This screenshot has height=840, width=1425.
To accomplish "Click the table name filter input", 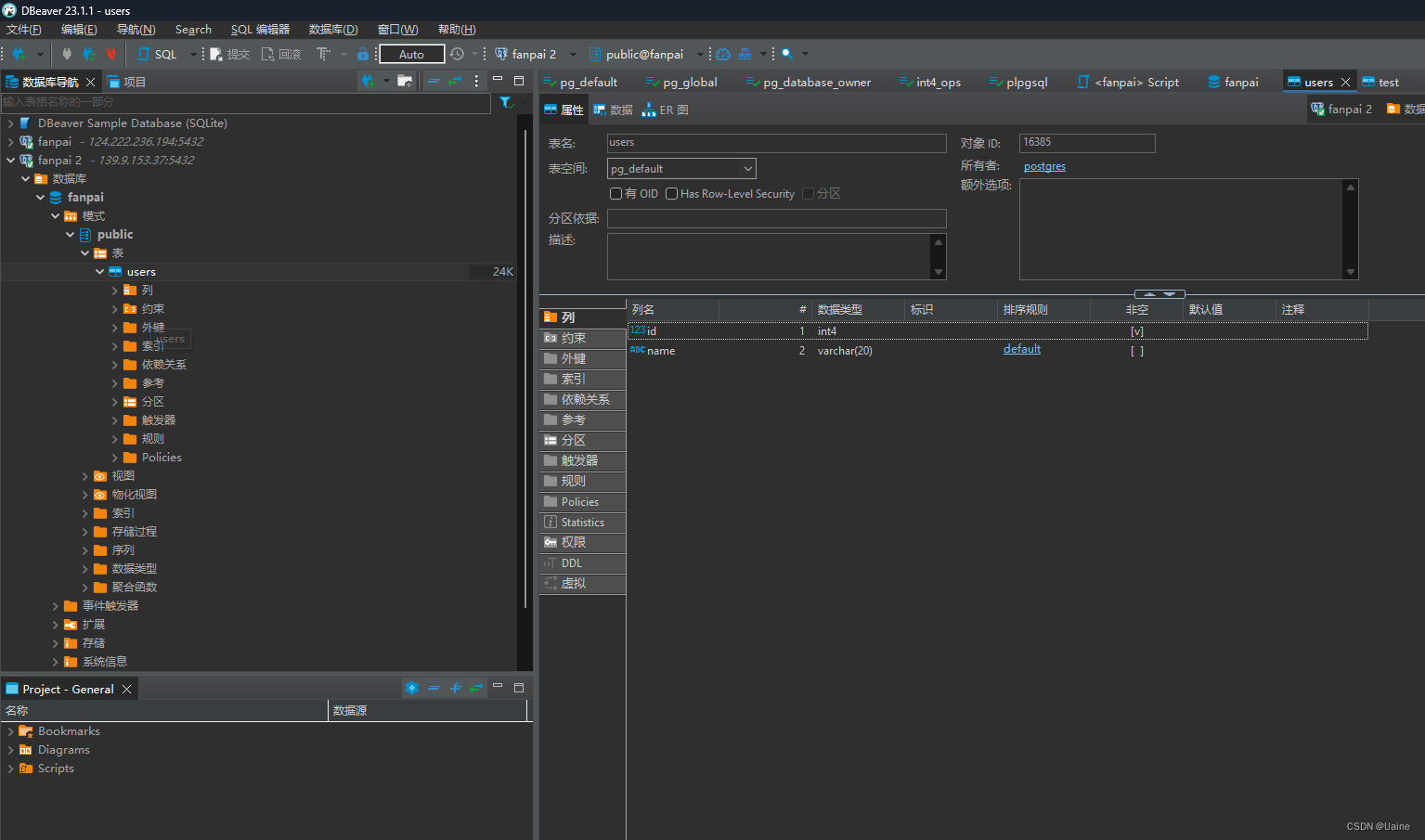I will pyautogui.click(x=245, y=102).
